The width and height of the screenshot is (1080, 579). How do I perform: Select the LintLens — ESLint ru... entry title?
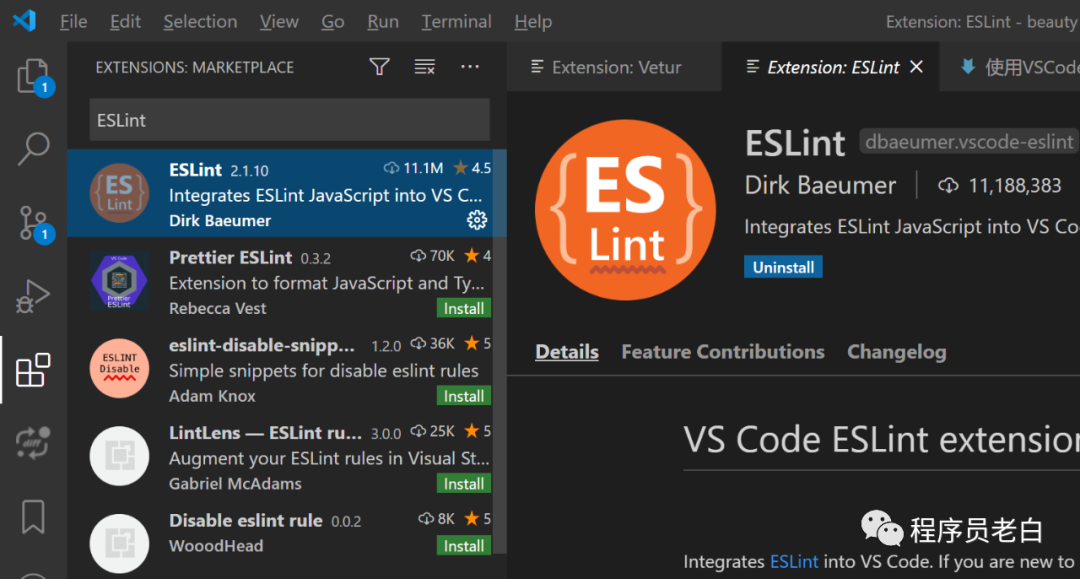click(x=265, y=432)
